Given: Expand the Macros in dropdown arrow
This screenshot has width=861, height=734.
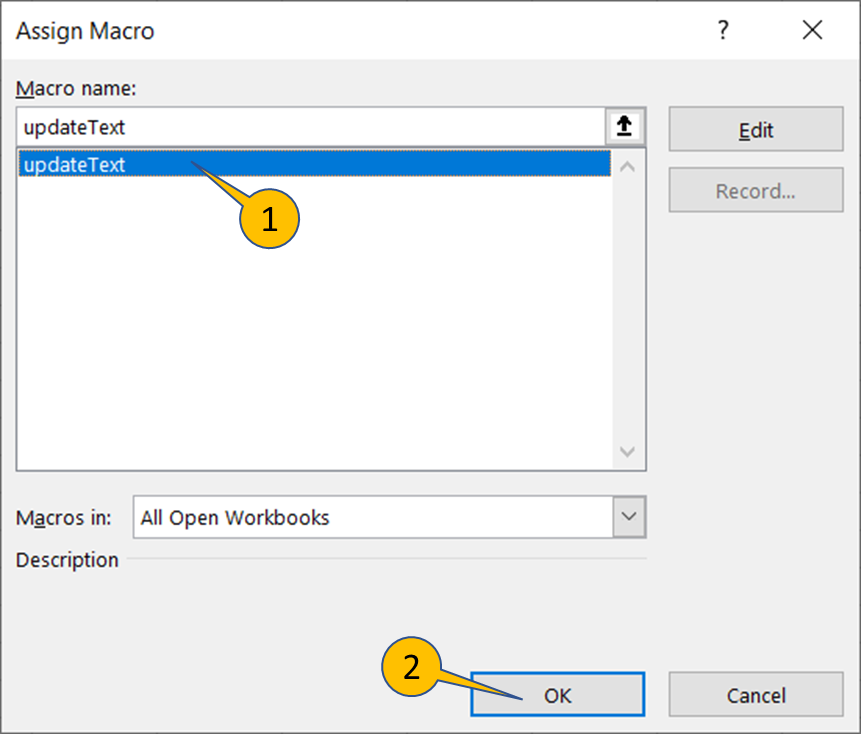Looking at the screenshot, I should pos(628,517).
